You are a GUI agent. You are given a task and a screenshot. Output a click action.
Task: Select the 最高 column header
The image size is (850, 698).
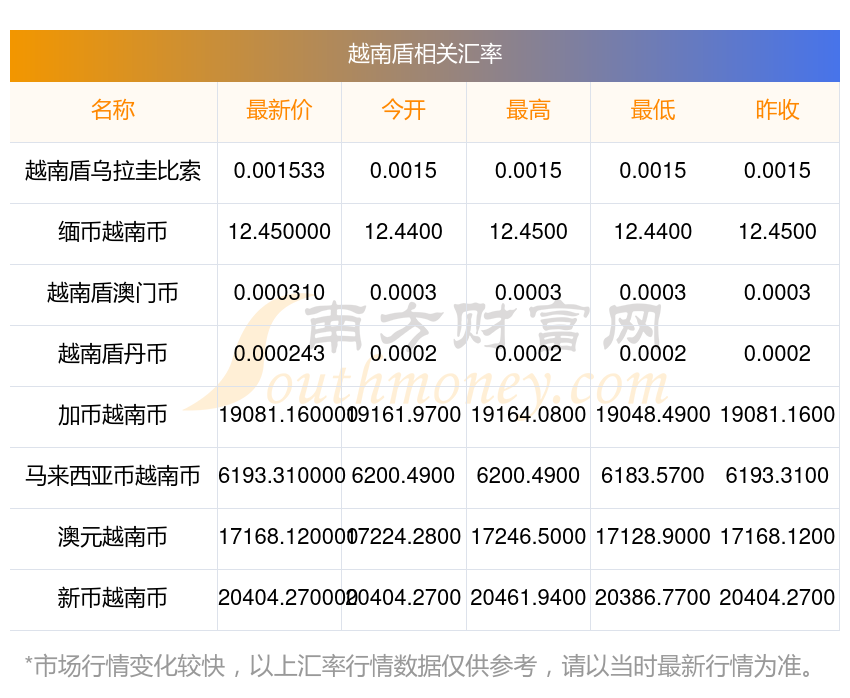pyautogui.click(x=528, y=110)
